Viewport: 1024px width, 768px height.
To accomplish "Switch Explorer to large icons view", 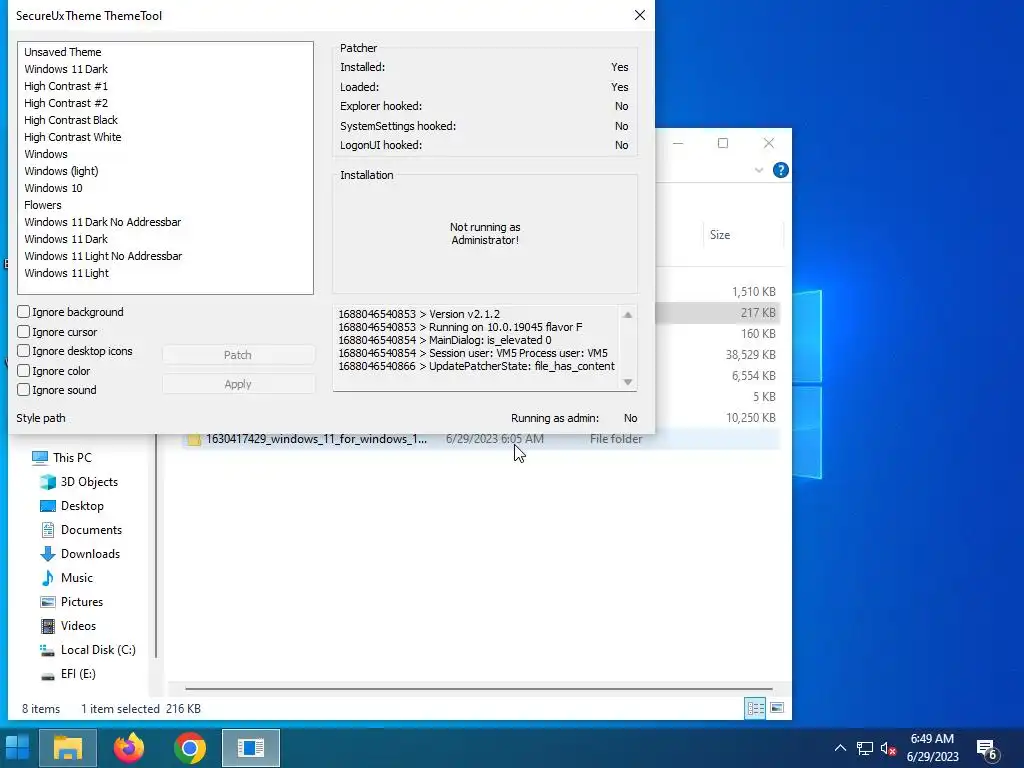I will coord(776,708).
